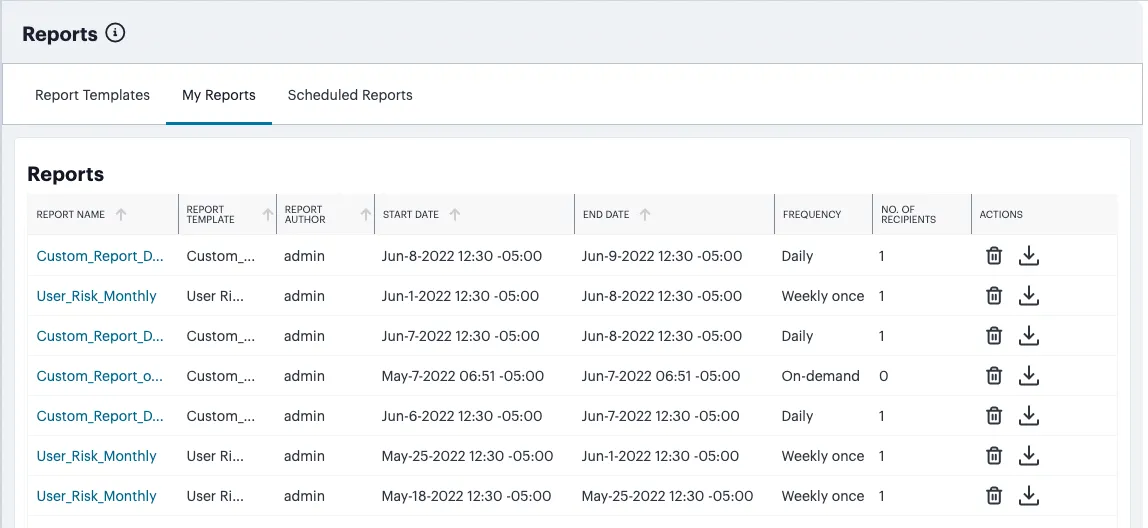This screenshot has width=1148, height=528.
Task: Open the Custom_Report_o... report link
Action: [x=100, y=376]
